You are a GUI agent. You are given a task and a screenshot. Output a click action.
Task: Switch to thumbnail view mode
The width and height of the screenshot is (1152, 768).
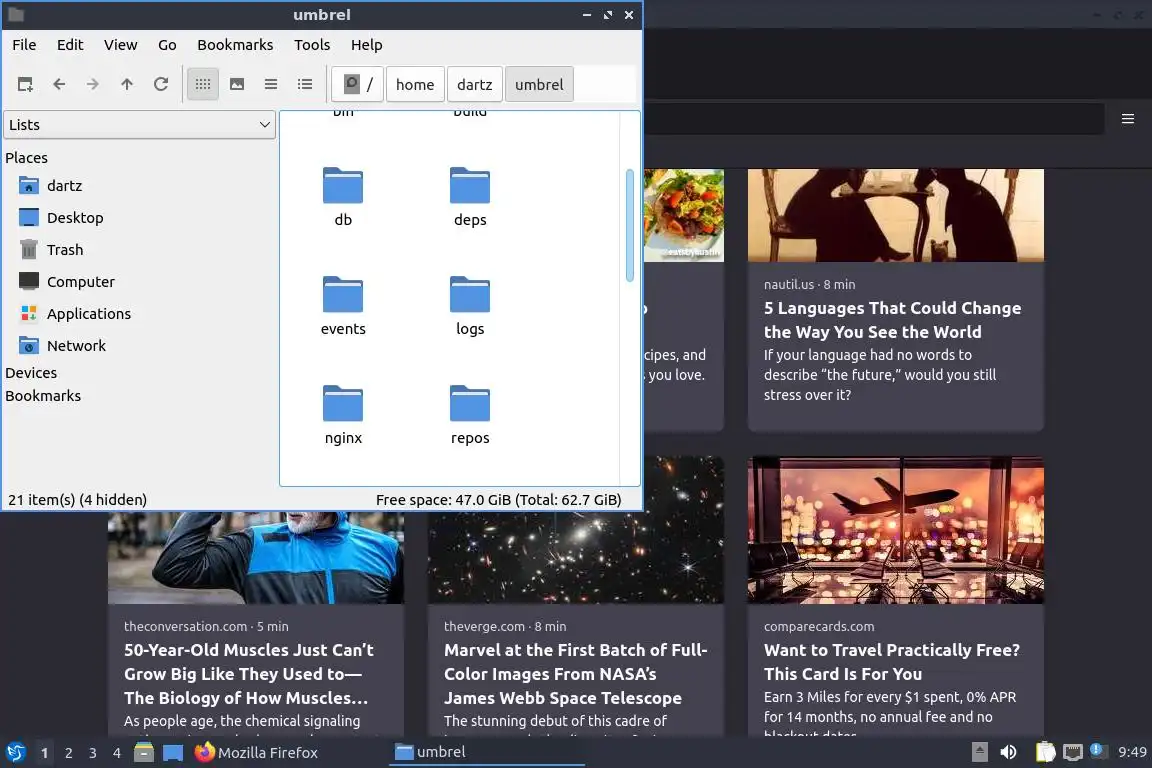(x=237, y=85)
